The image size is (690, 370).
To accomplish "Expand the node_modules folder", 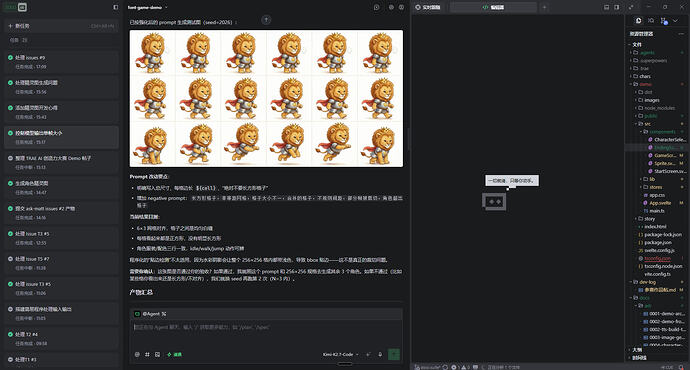I will pyautogui.click(x=657, y=108).
